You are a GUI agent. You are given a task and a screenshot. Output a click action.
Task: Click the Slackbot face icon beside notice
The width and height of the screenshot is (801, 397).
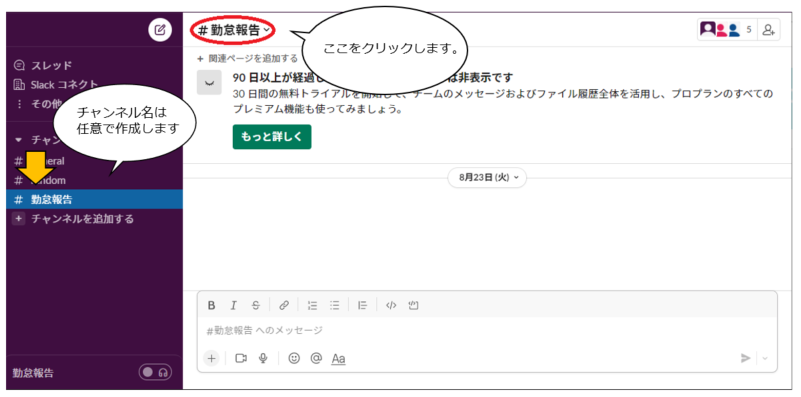tap(209, 83)
